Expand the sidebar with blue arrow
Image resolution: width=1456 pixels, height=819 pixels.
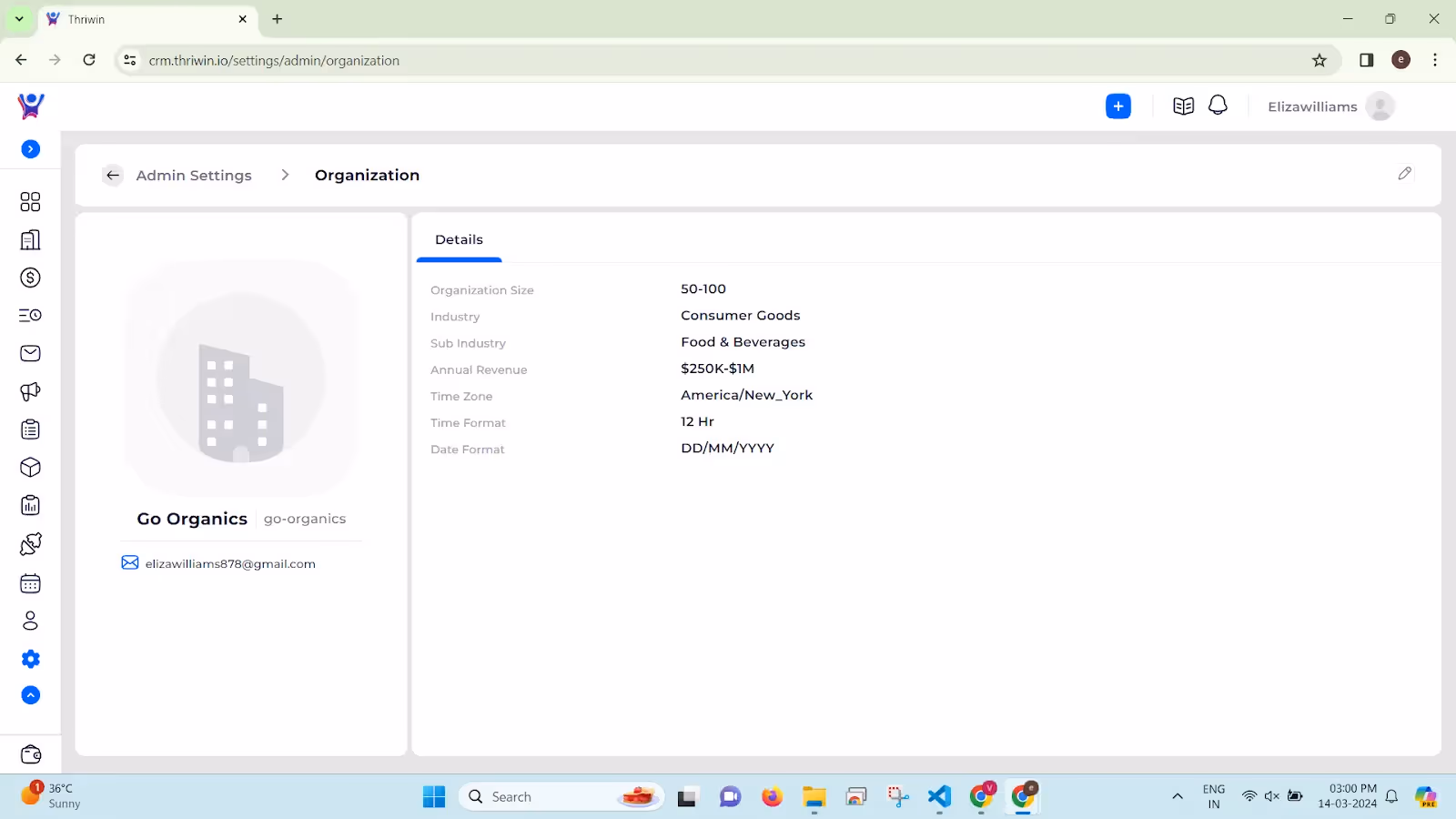click(31, 149)
